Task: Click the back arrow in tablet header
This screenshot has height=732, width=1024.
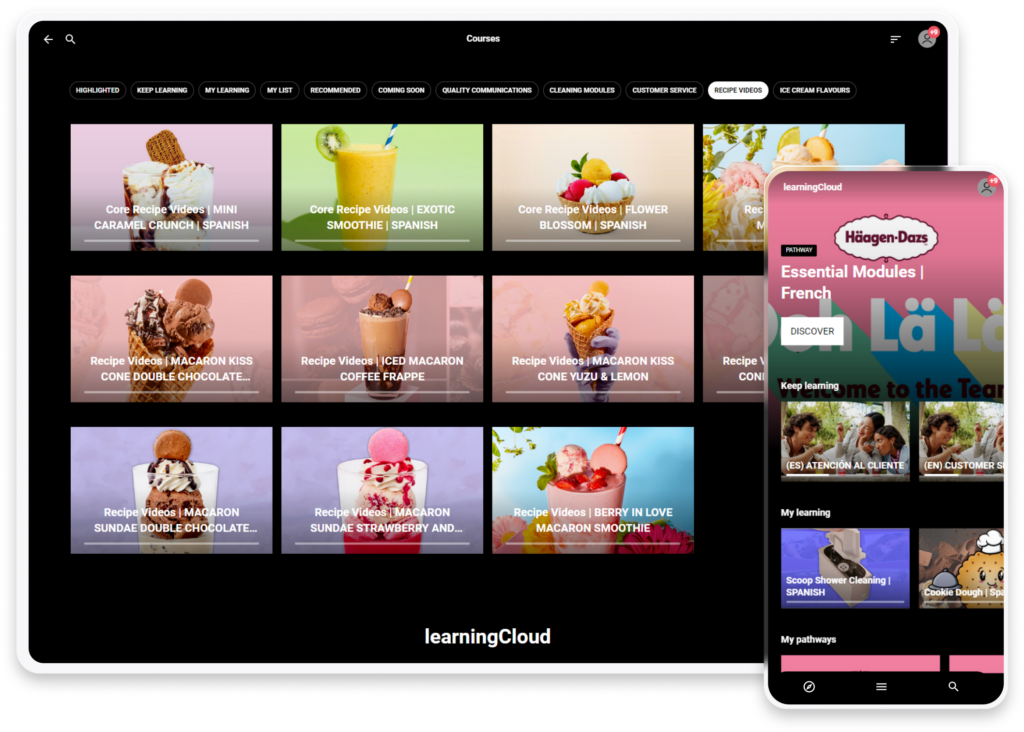Action: click(48, 39)
